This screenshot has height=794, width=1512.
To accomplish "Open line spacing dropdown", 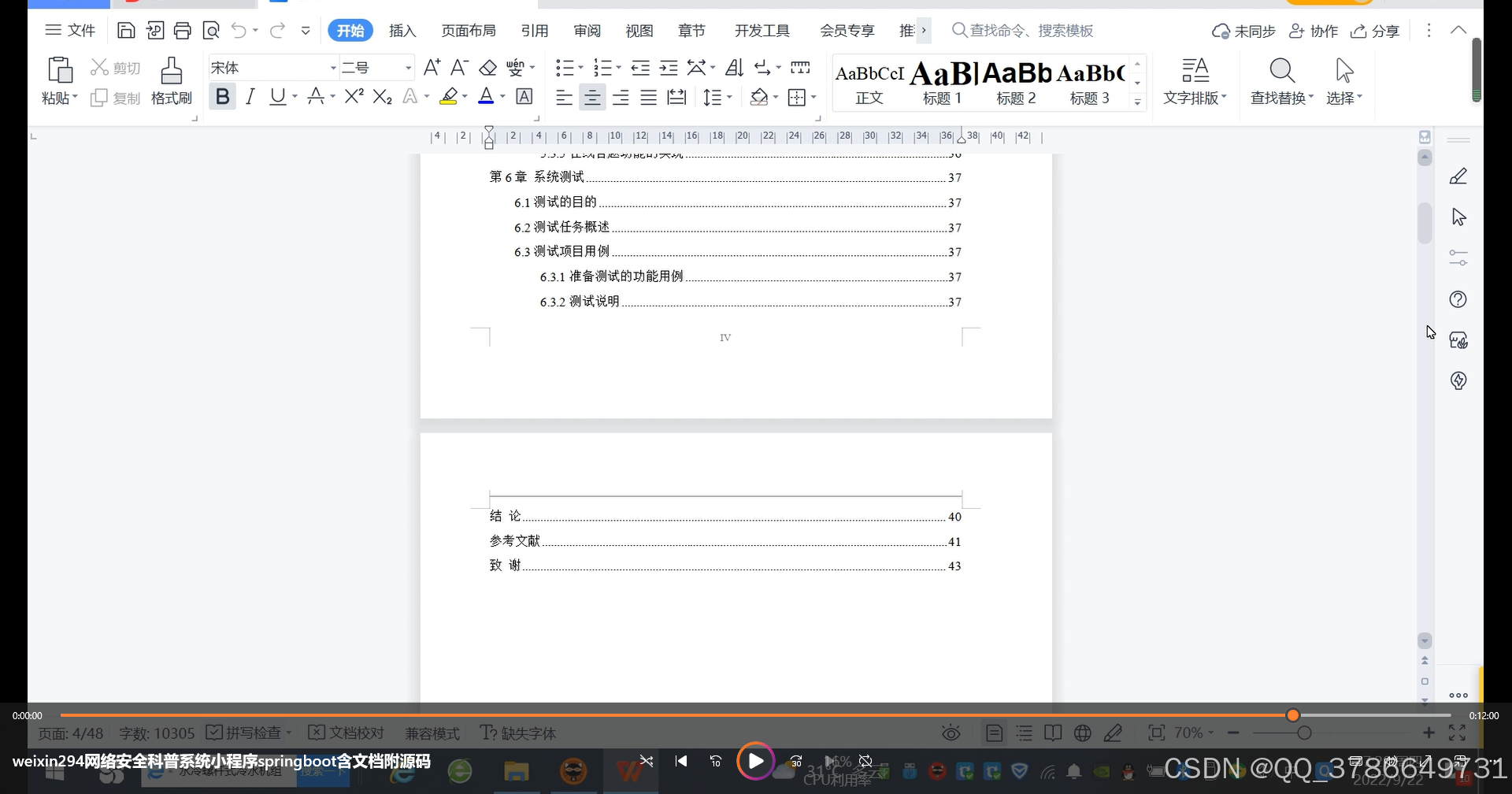I will click(729, 98).
